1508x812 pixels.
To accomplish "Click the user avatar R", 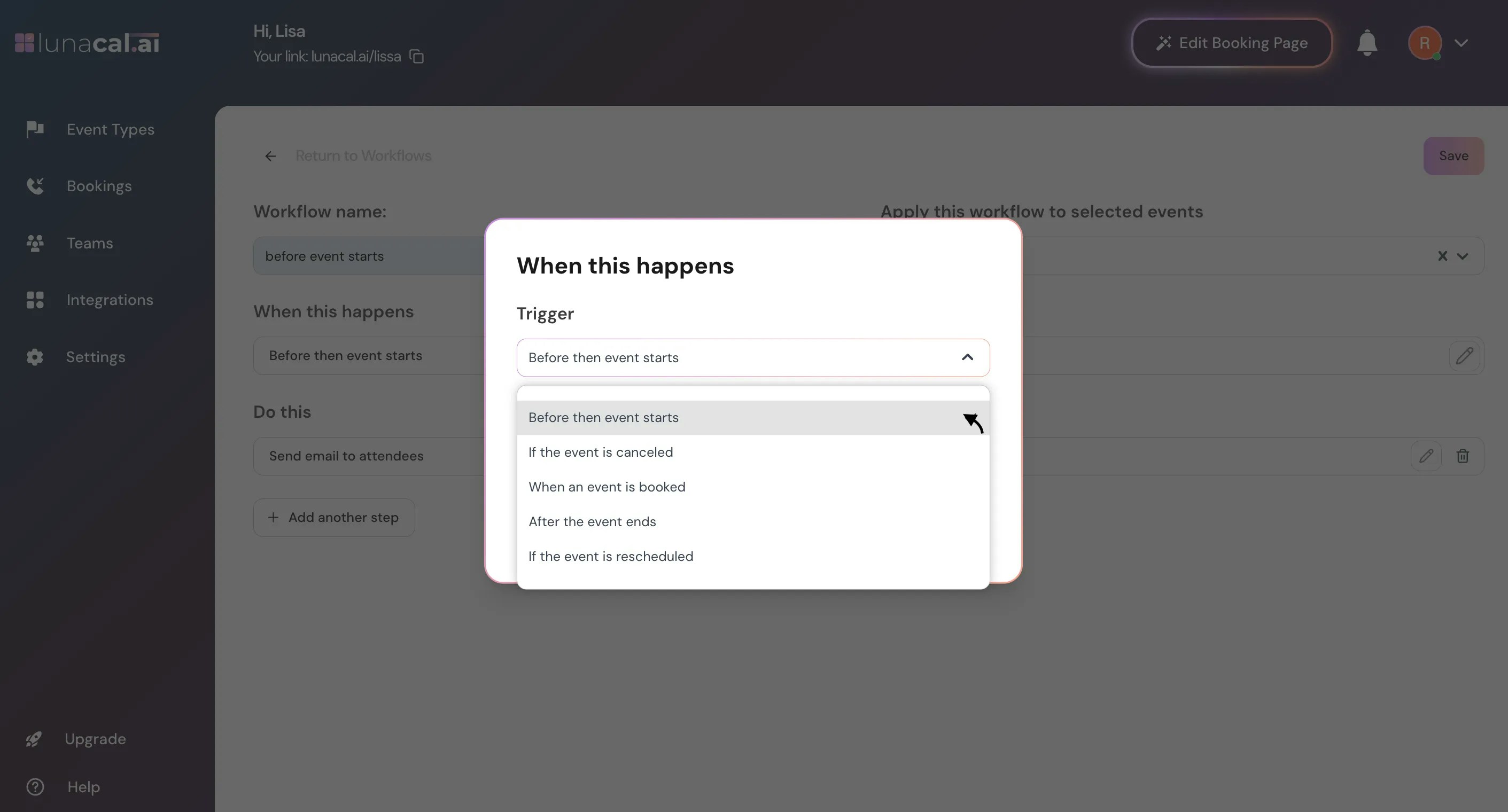I will (1424, 43).
